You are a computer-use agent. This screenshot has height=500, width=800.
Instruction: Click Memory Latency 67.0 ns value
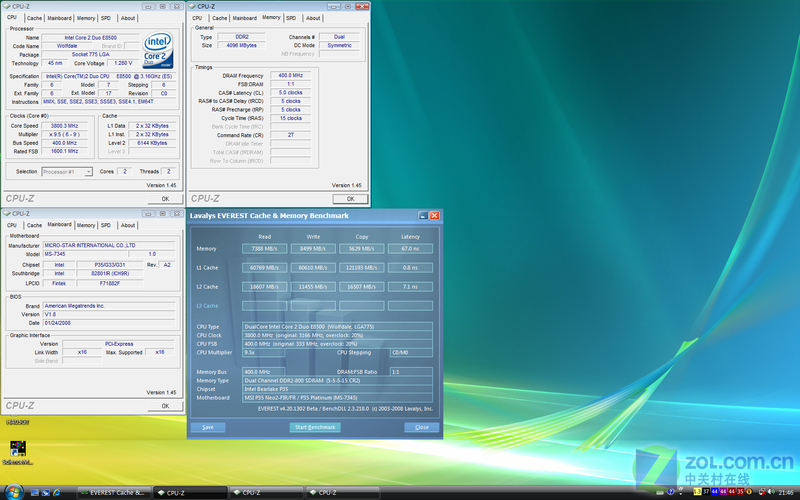(x=410, y=249)
